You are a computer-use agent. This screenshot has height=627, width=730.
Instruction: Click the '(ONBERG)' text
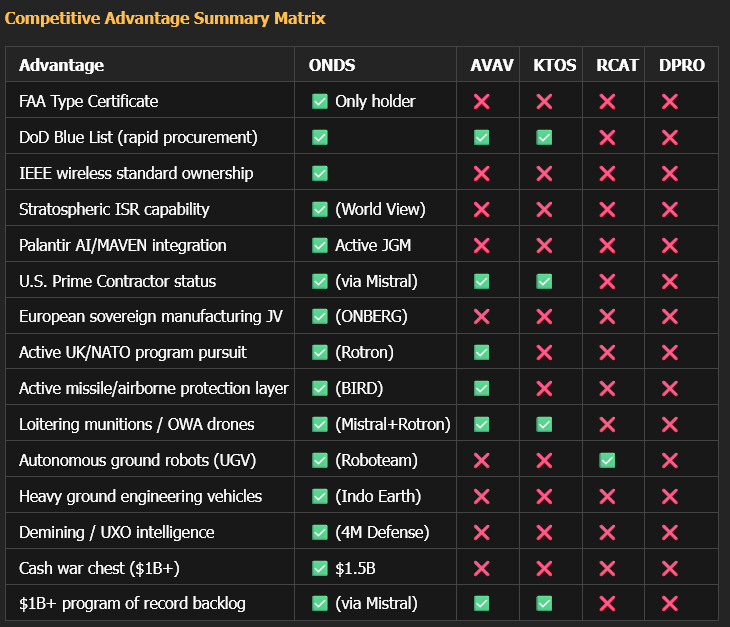[372, 317]
